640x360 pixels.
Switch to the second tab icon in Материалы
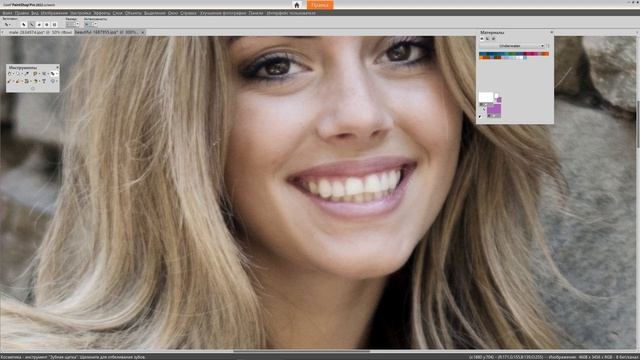pyautogui.click(x=487, y=38)
